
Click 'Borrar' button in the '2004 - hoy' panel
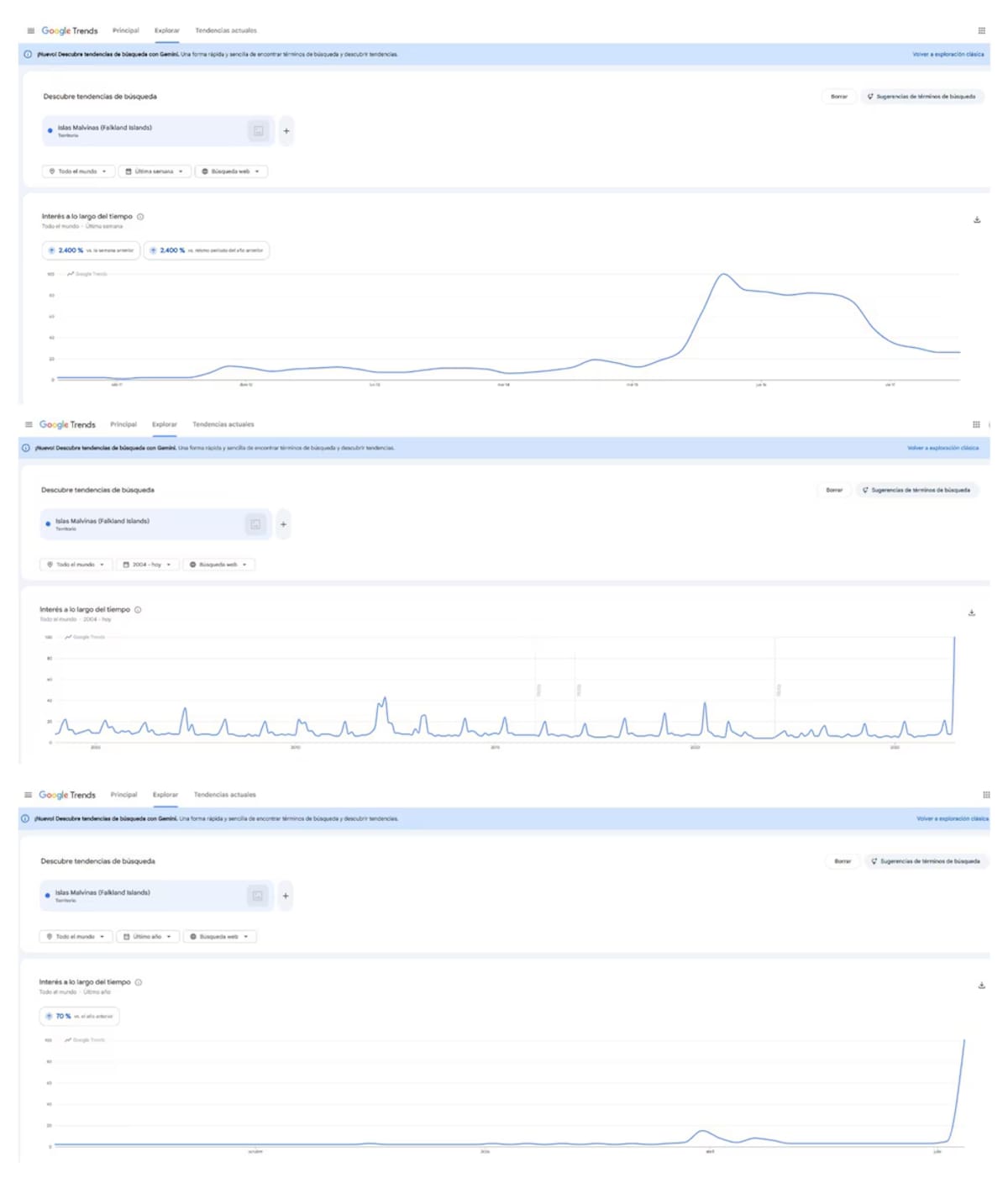(834, 490)
